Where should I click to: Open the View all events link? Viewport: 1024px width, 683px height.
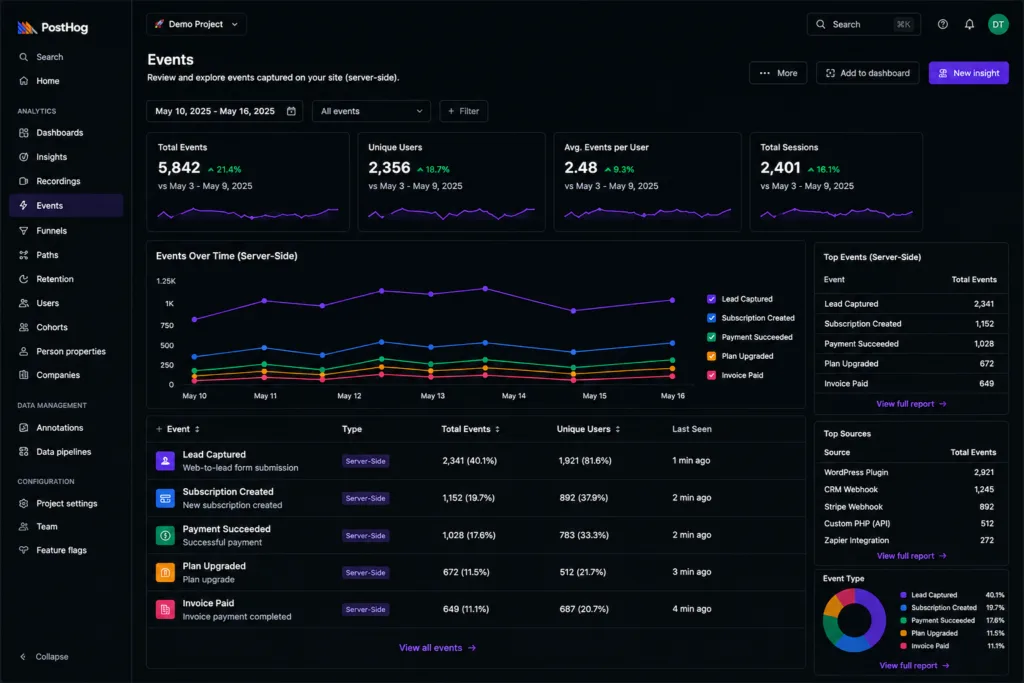click(x=438, y=648)
